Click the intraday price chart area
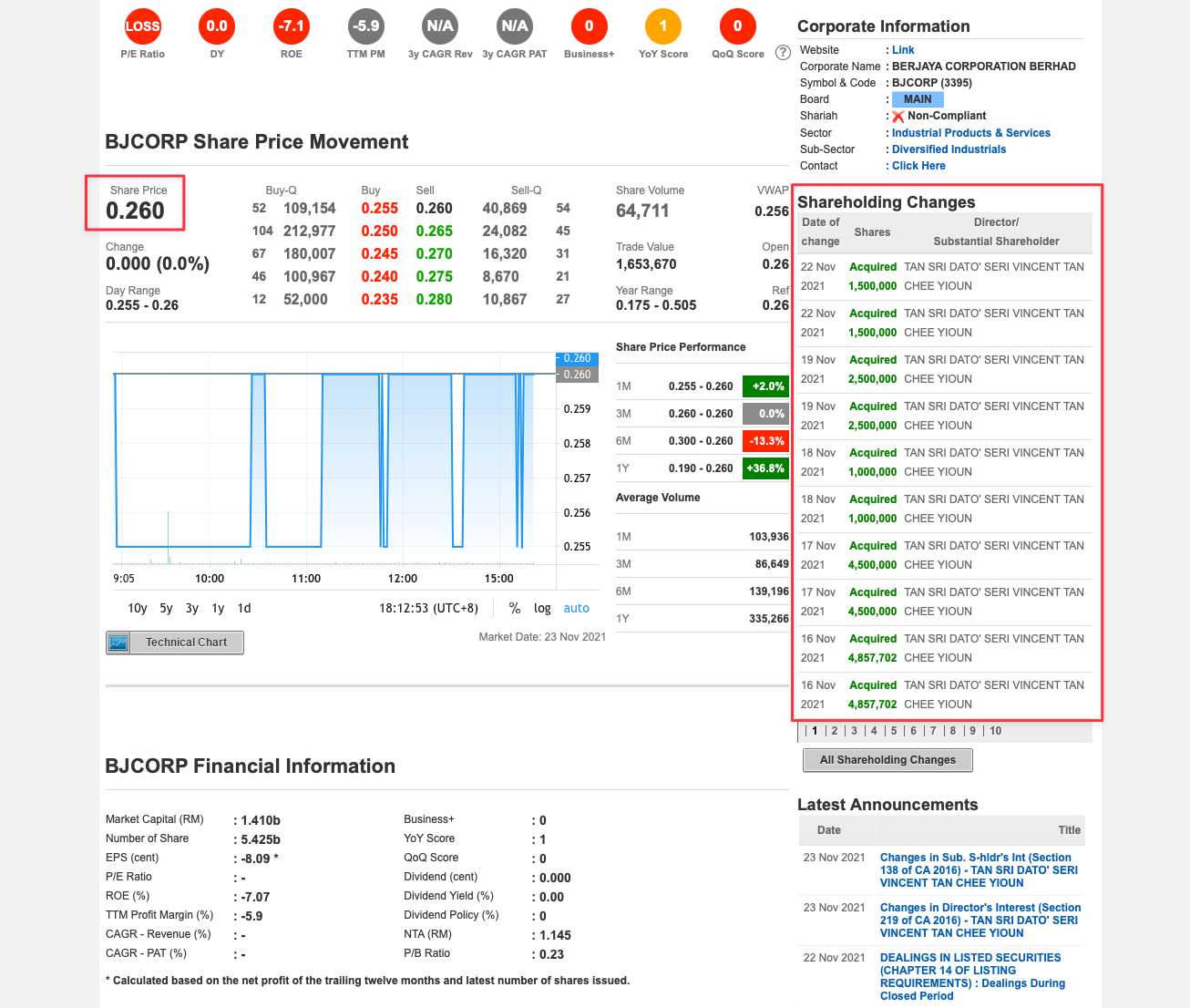Viewport: 1190px width, 1008px height. [333, 460]
